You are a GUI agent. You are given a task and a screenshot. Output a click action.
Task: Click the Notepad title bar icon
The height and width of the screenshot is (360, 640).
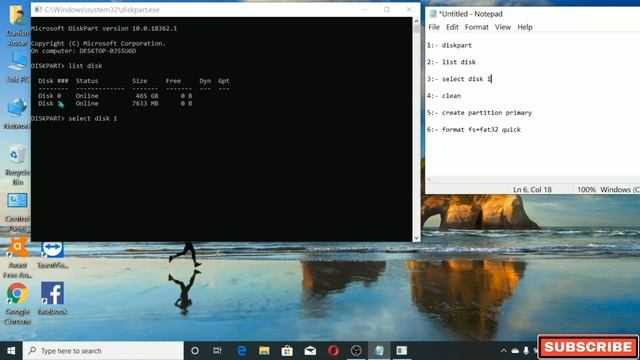[433, 14]
